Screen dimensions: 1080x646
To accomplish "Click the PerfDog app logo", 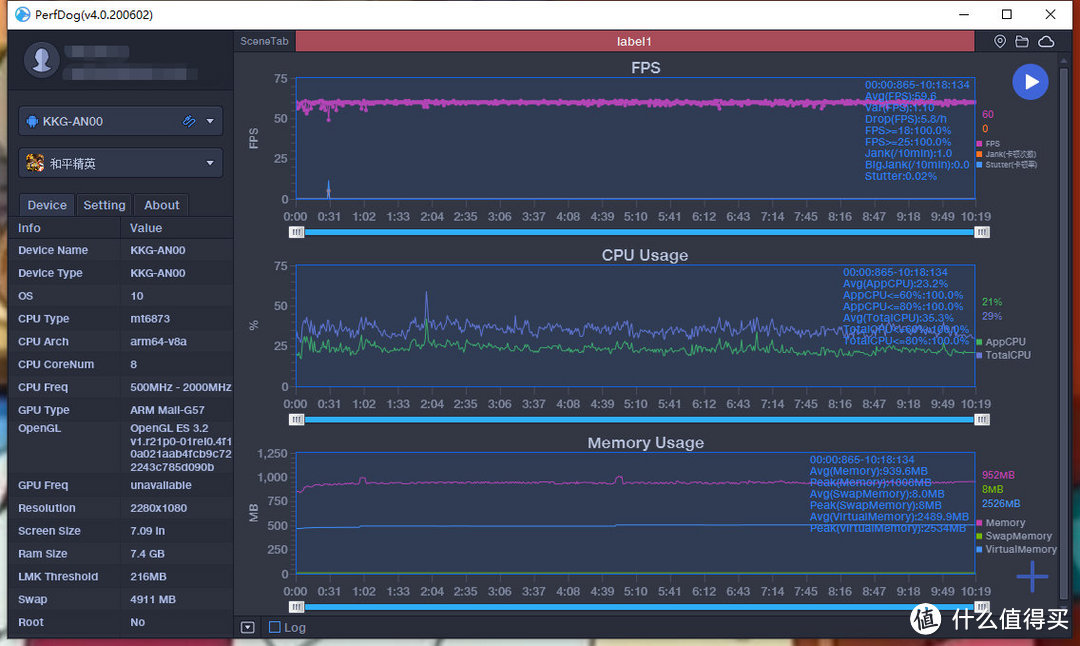I will coord(23,14).
